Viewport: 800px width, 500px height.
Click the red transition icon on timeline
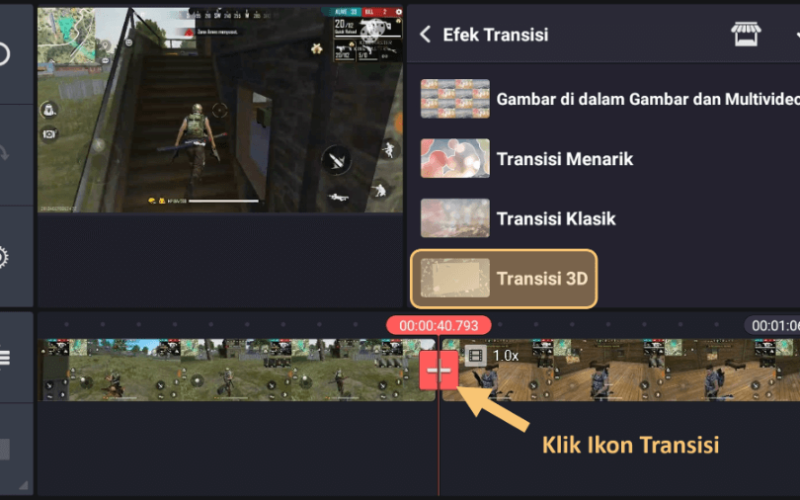(439, 370)
